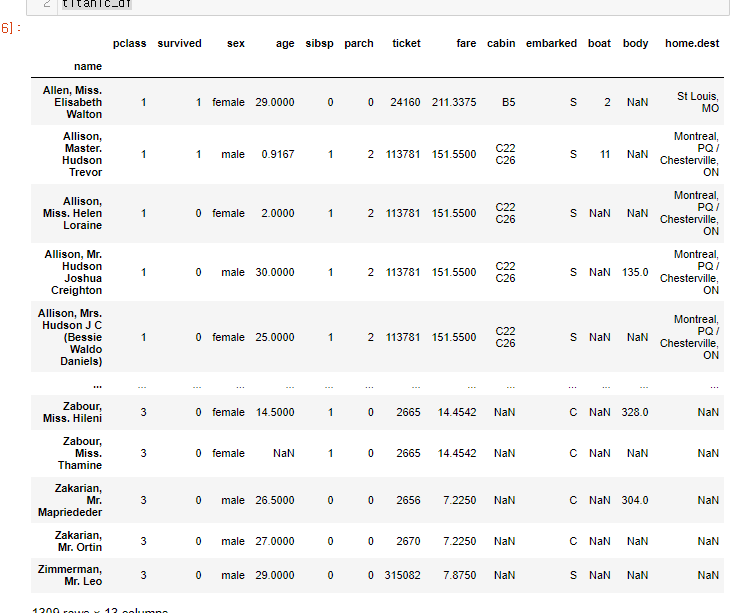Select row Allison, Mrs. Hudson J C
733x613 pixels.
tap(377, 337)
